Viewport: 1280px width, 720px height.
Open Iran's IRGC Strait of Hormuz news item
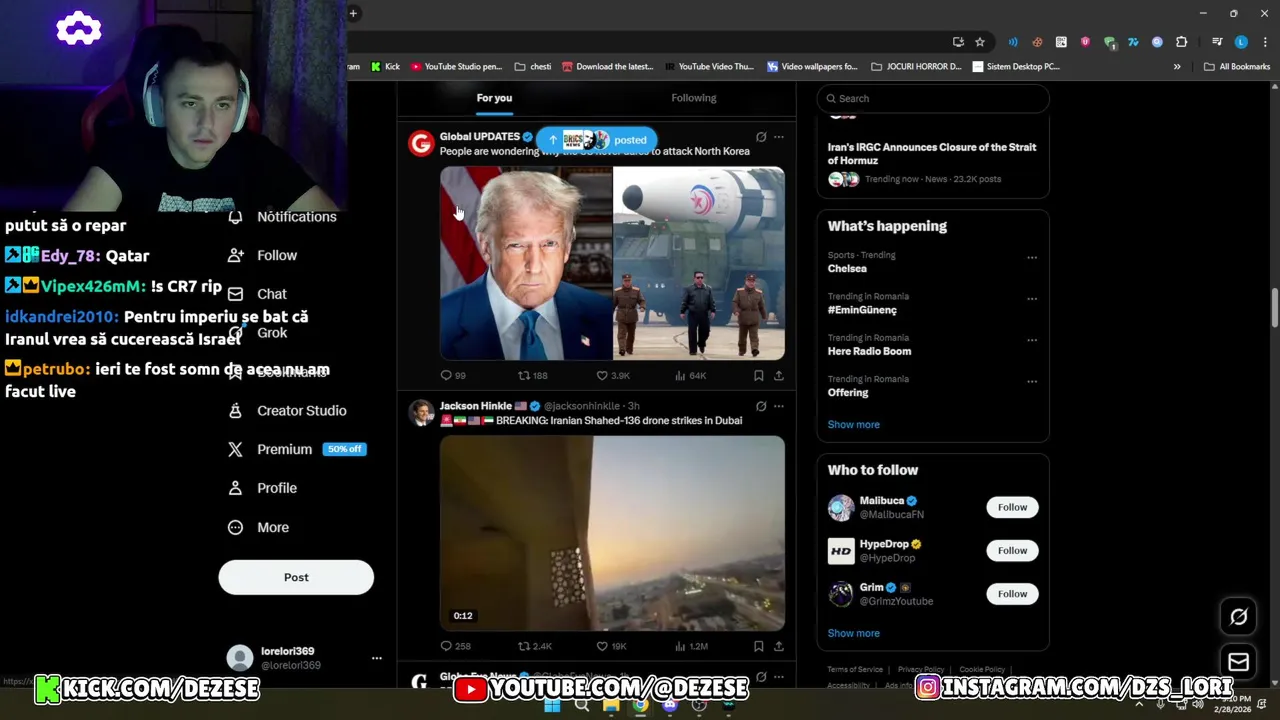(x=932, y=162)
